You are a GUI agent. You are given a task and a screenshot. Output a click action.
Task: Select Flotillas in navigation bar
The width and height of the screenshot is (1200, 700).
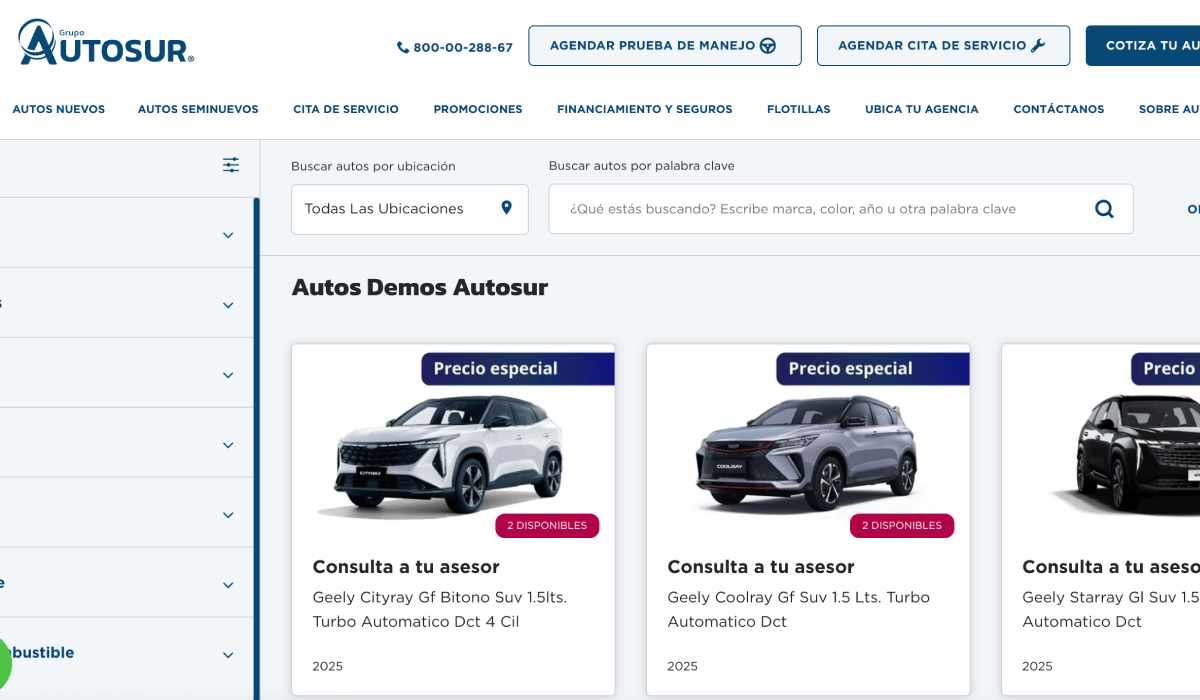(799, 109)
